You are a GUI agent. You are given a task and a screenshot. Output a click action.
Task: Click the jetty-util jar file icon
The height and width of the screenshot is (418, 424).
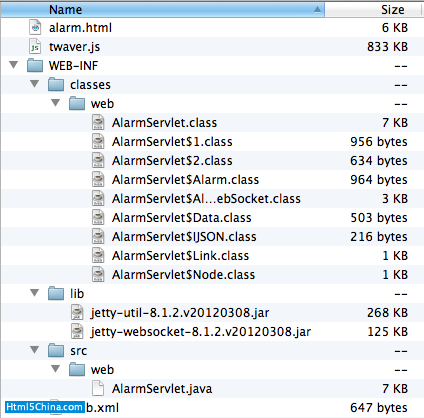coord(77,312)
